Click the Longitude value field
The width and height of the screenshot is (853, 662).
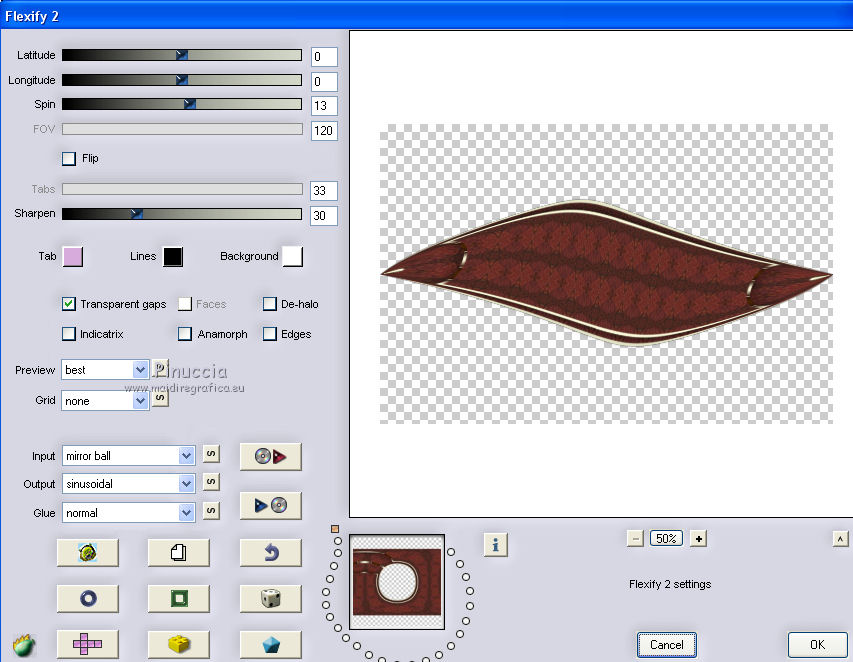[x=324, y=82]
